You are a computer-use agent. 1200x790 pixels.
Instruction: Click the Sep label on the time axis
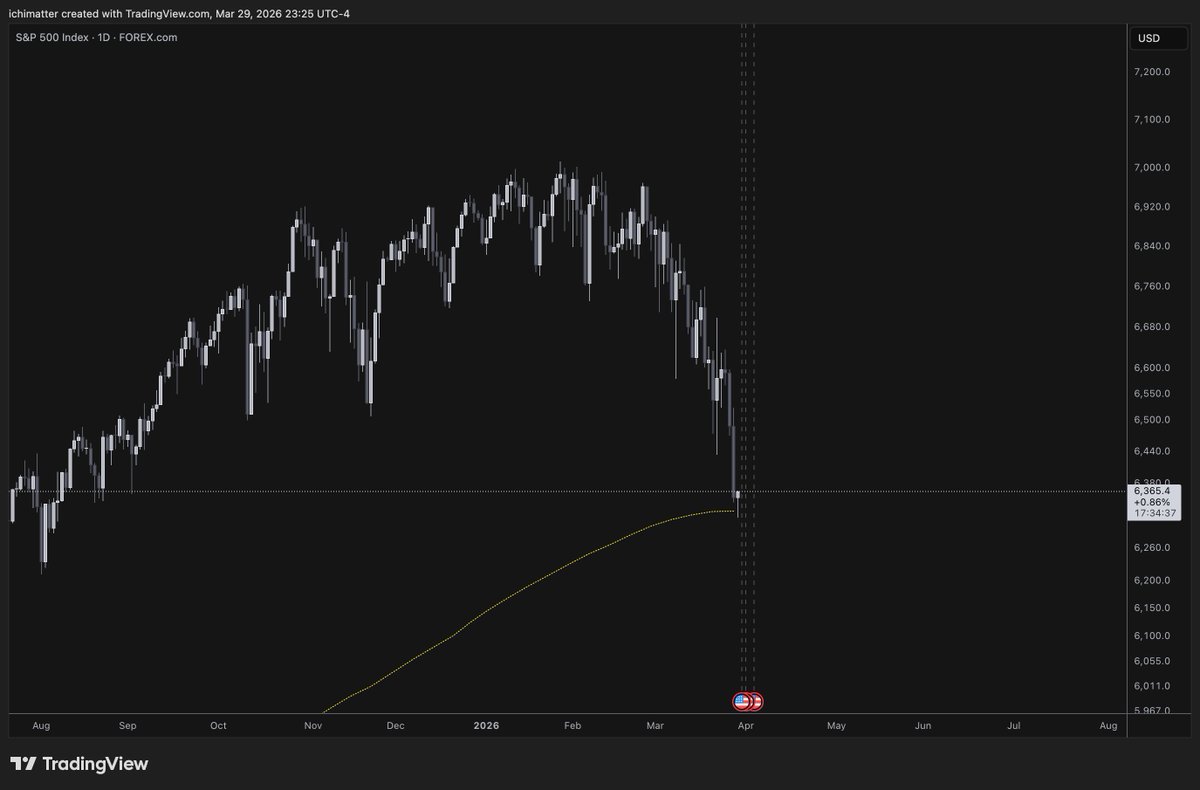point(129,725)
